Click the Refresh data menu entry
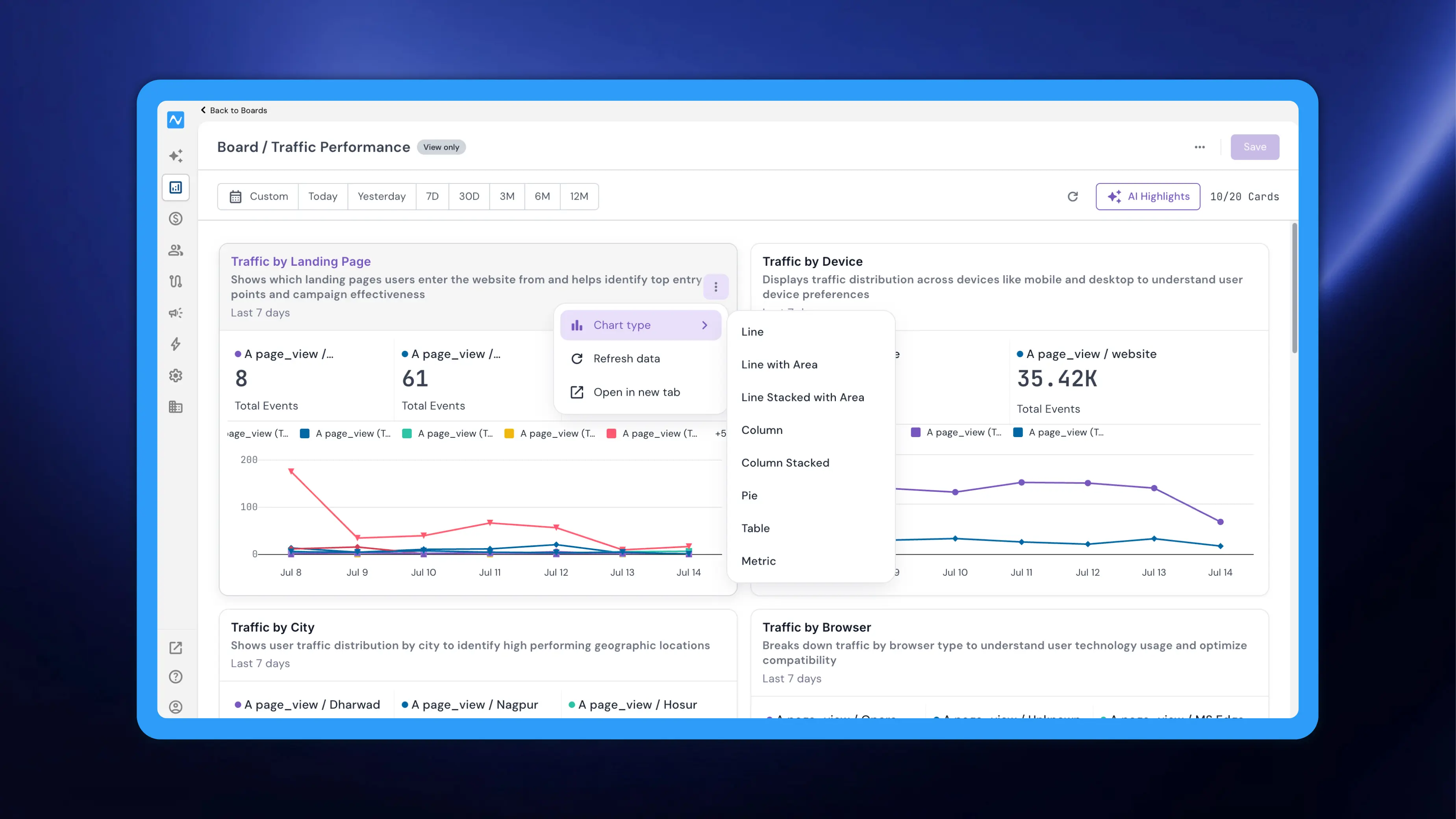Screen dimensions: 1456x819 pyautogui.click(x=640, y=358)
